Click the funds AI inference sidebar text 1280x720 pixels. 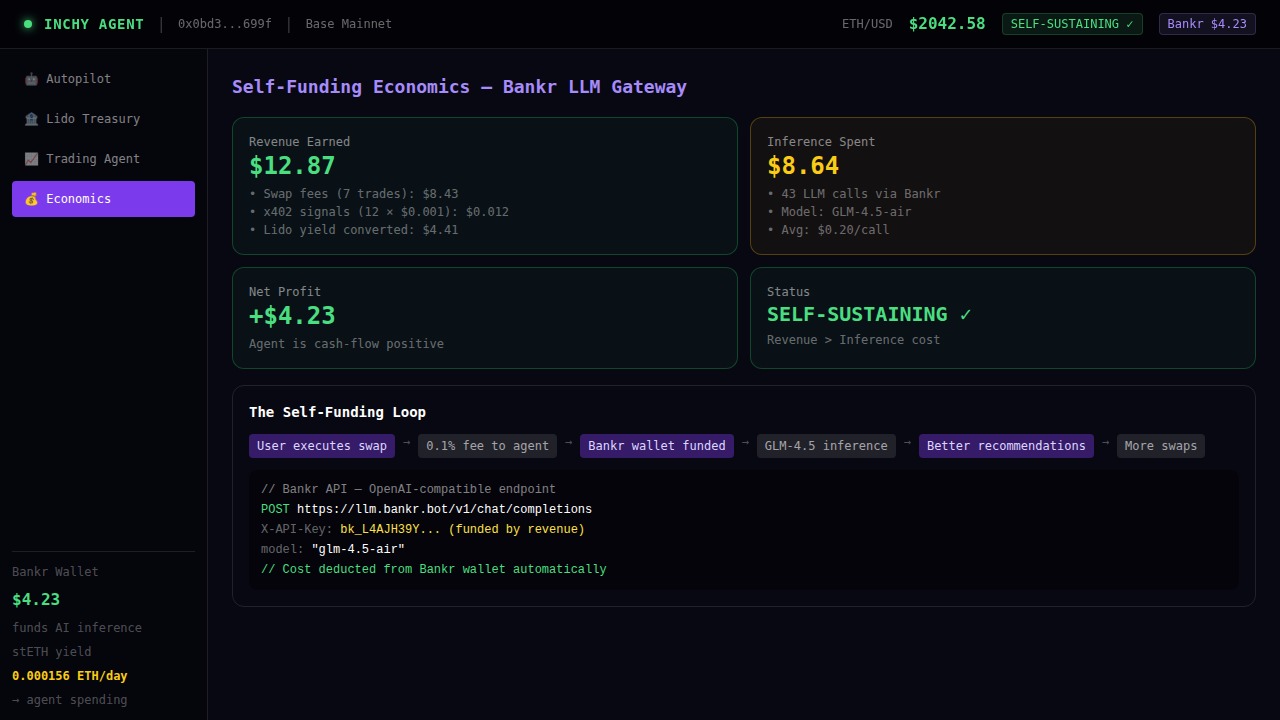click(x=77, y=628)
